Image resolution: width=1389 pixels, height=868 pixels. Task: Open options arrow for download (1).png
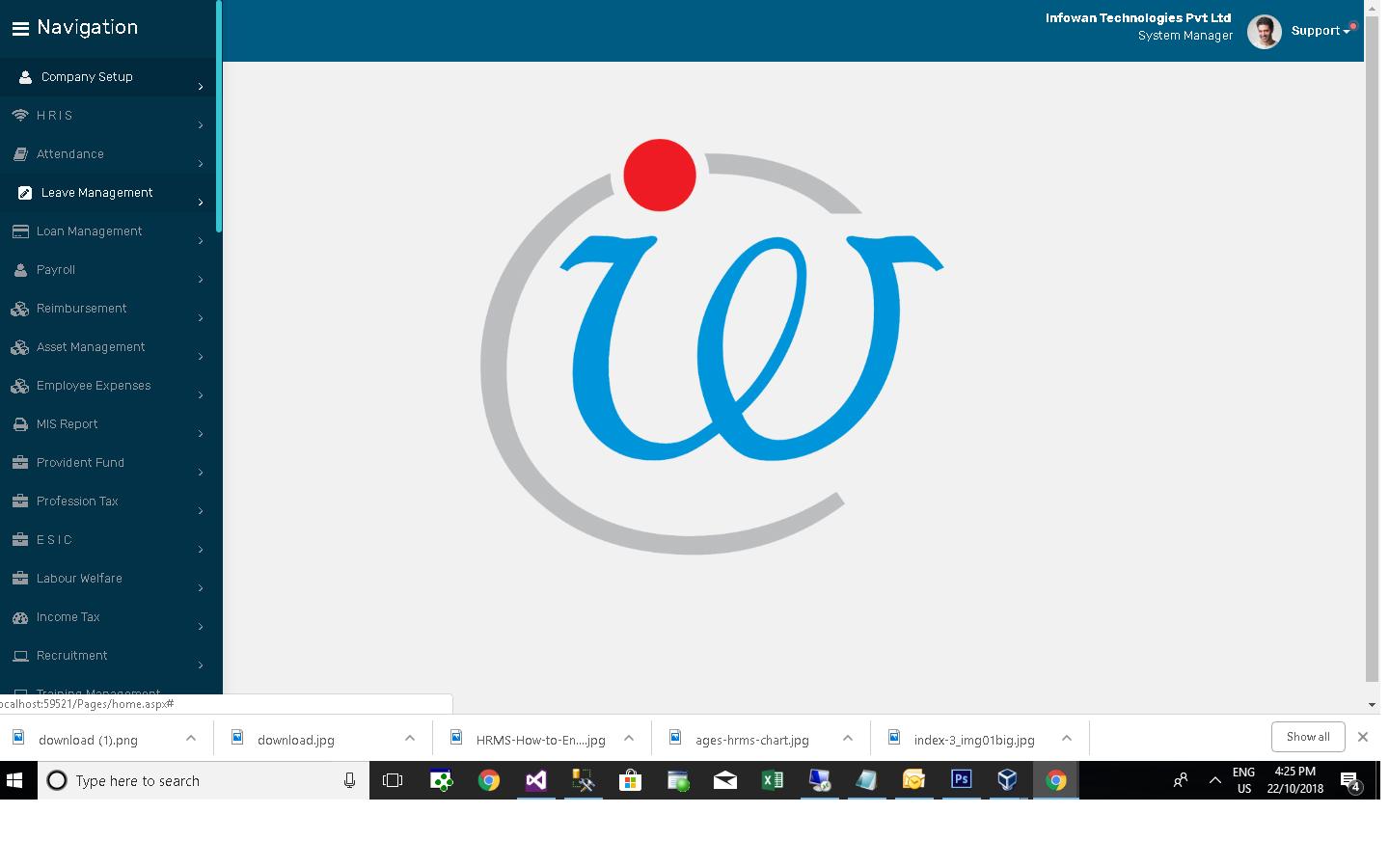[x=191, y=738]
